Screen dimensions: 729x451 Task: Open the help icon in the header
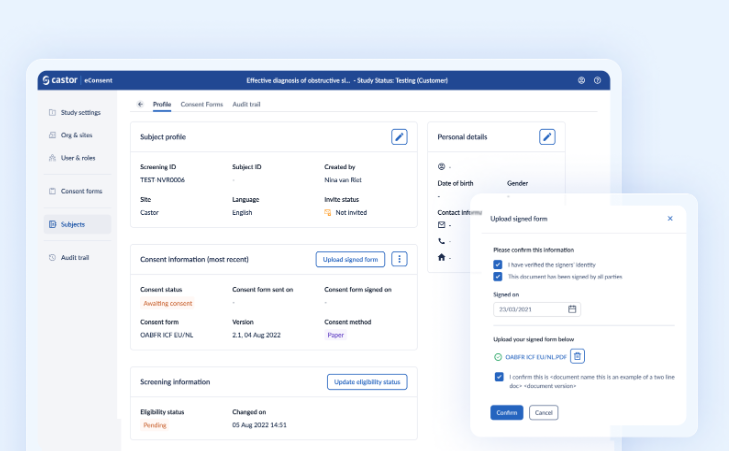[597, 80]
